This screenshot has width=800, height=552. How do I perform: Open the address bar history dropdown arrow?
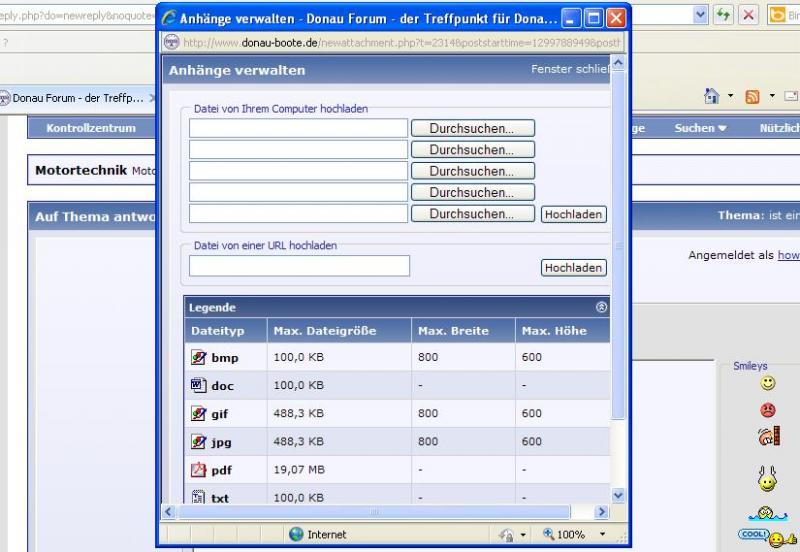tap(700, 15)
